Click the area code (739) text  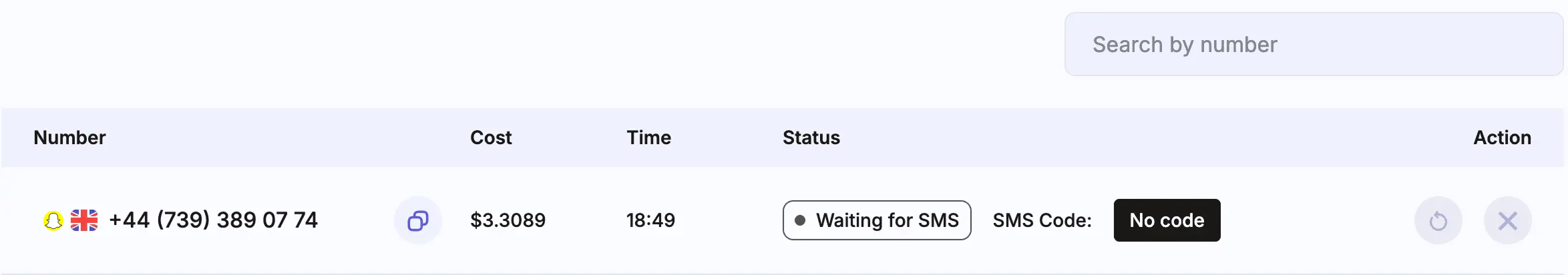pos(184,220)
